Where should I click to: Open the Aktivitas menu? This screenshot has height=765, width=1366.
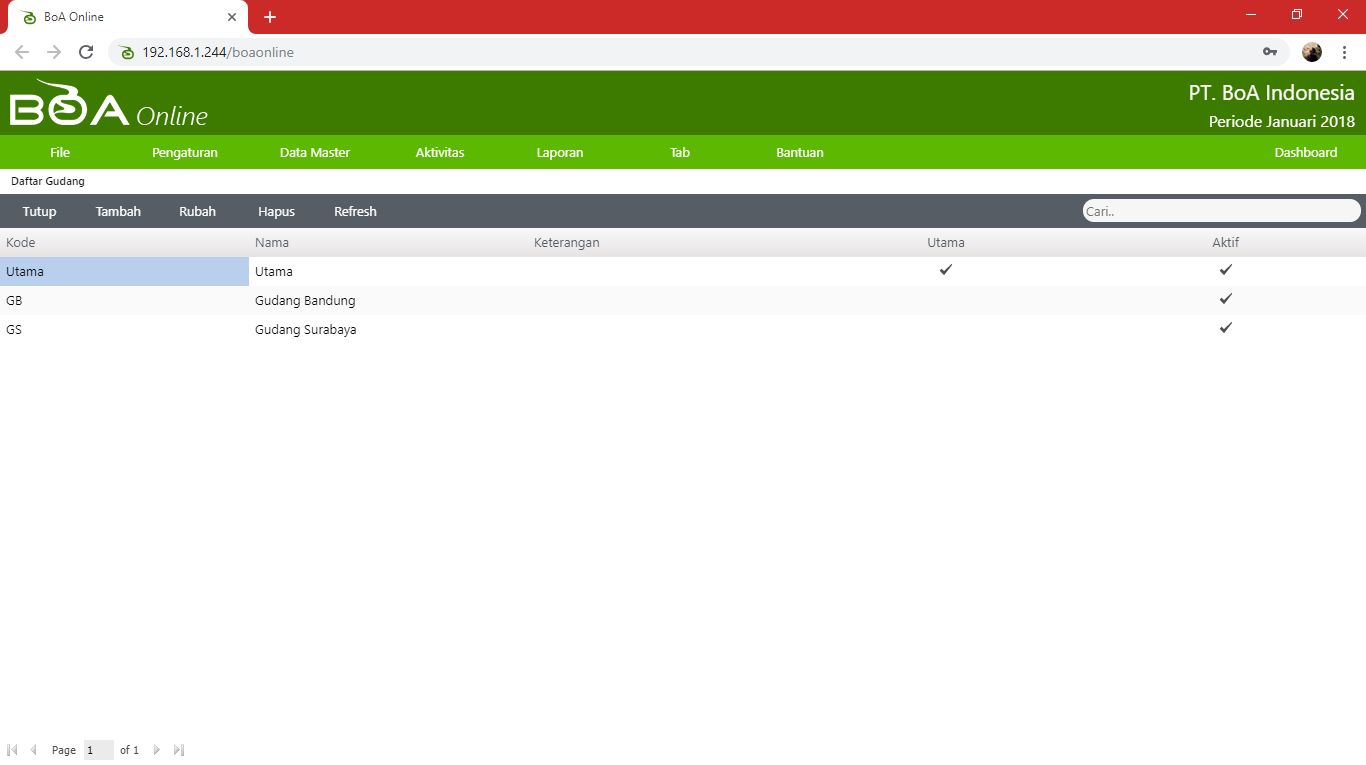pyautogui.click(x=440, y=153)
